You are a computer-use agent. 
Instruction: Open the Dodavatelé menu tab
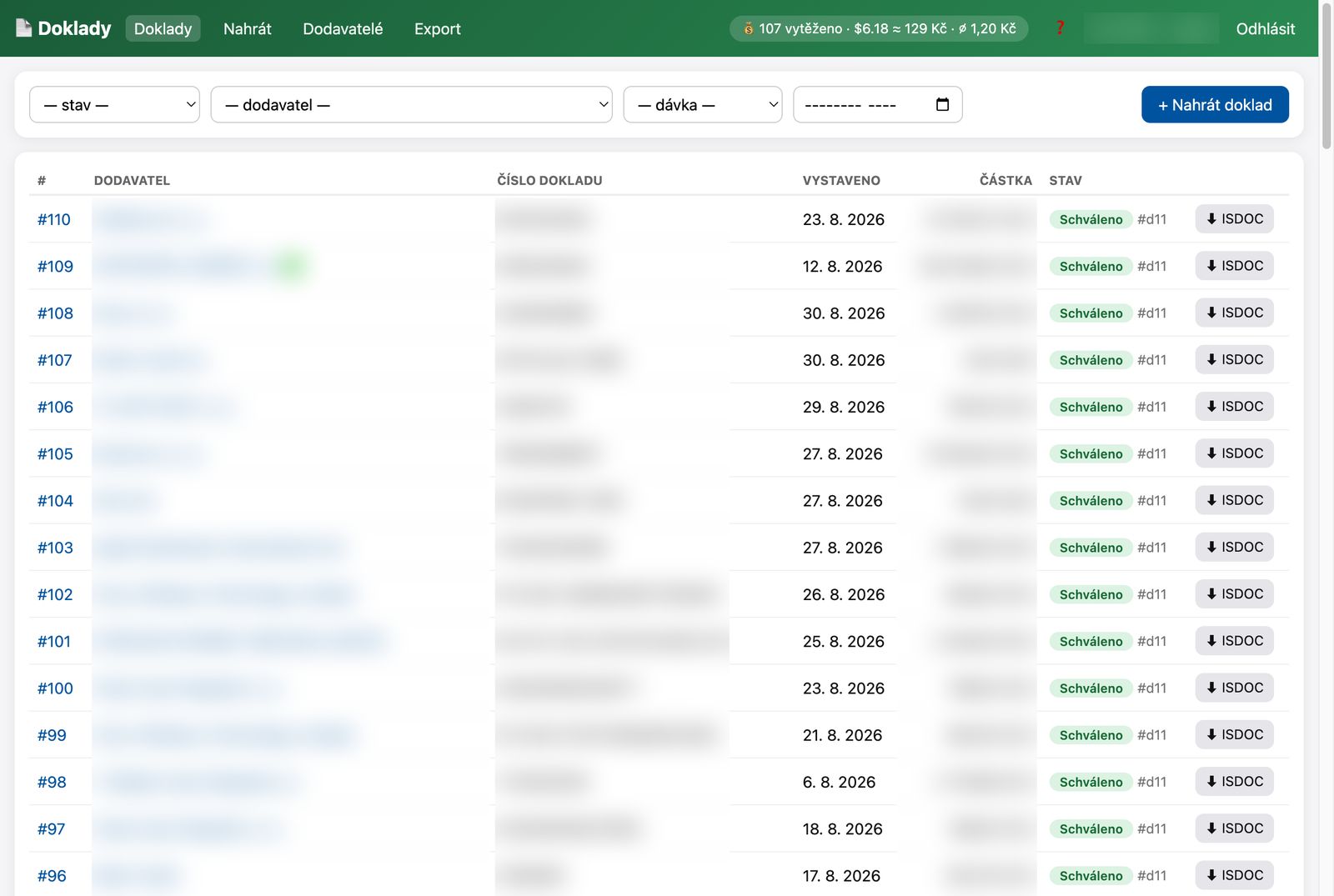(x=343, y=28)
